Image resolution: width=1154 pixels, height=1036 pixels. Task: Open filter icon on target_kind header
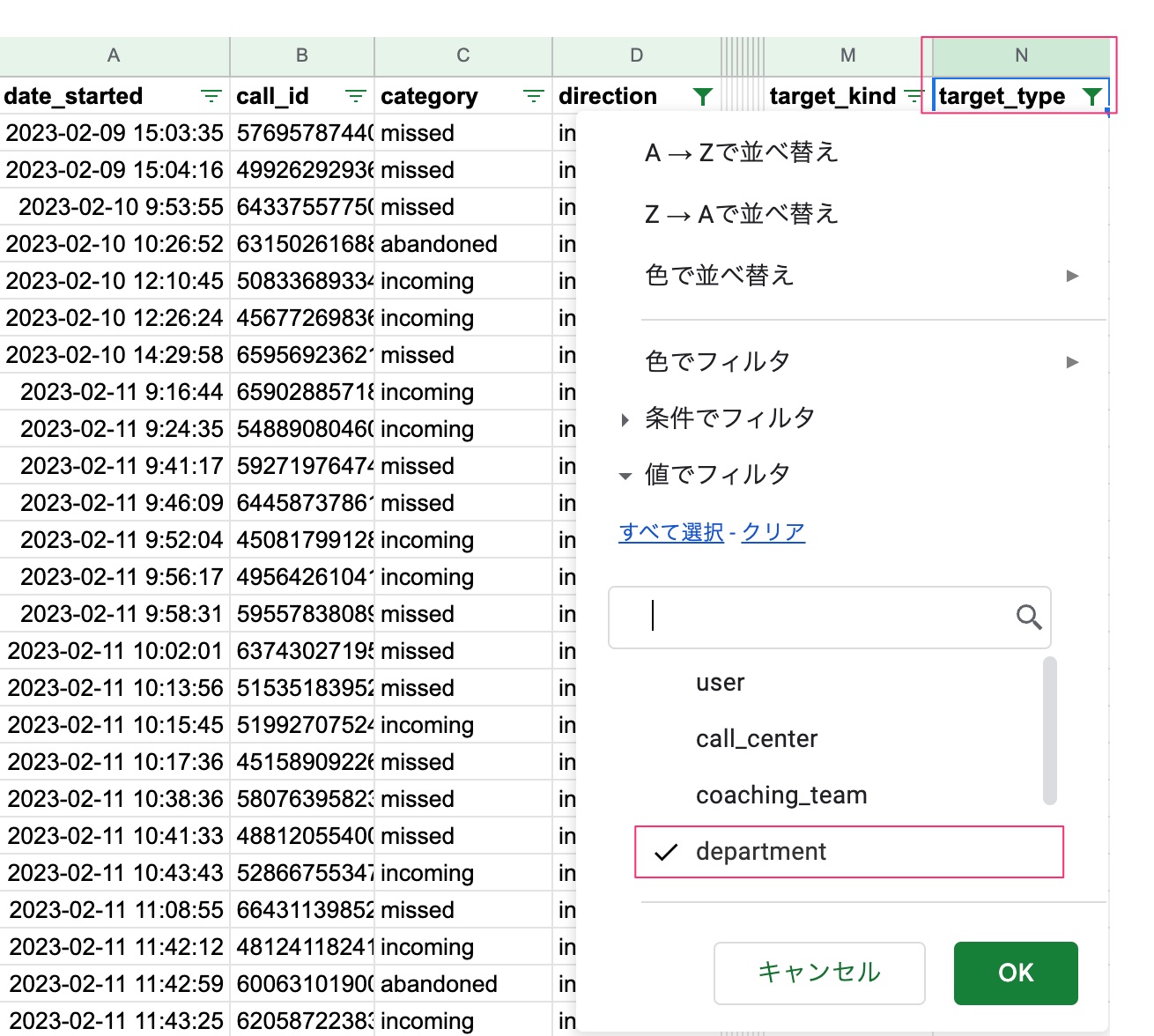914,96
